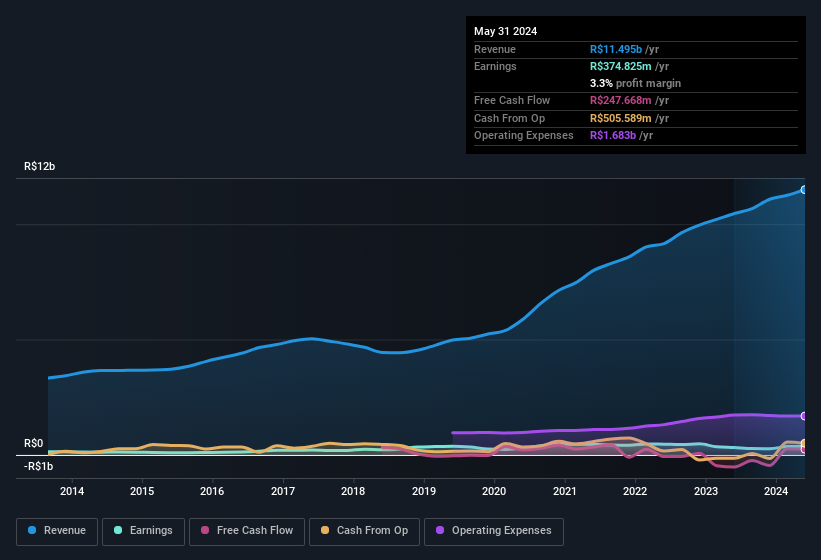This screenshot has width=821, height=560.
Task: Click the May 31 2024 tooltip date
Action: pyautogui.click(x=505, y=31)
